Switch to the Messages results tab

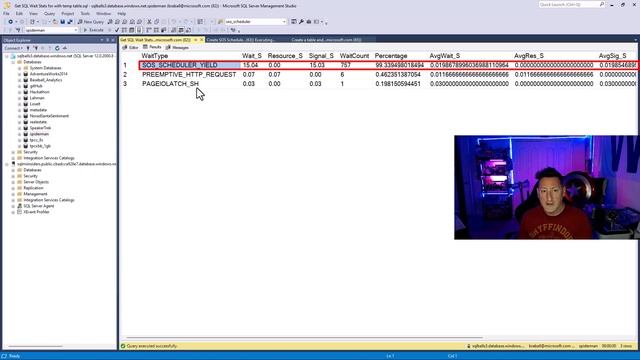(177, 48)
